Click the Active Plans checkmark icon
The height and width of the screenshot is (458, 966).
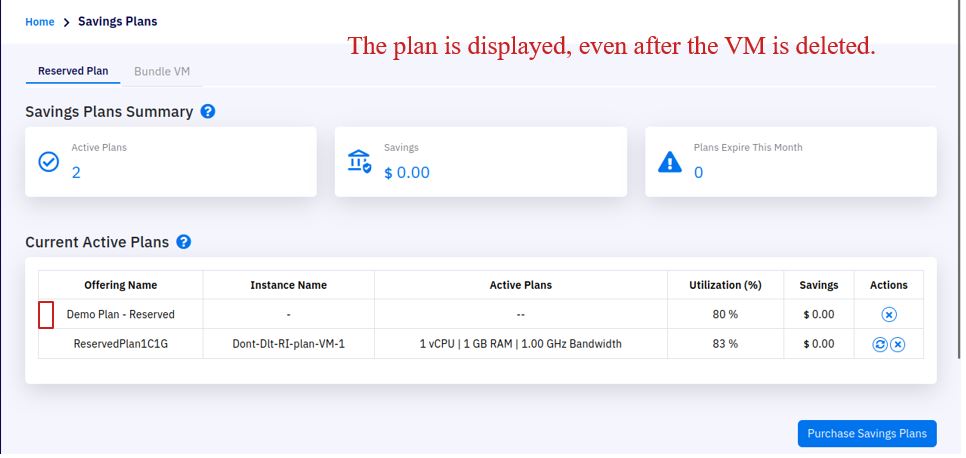pos(49,162)
